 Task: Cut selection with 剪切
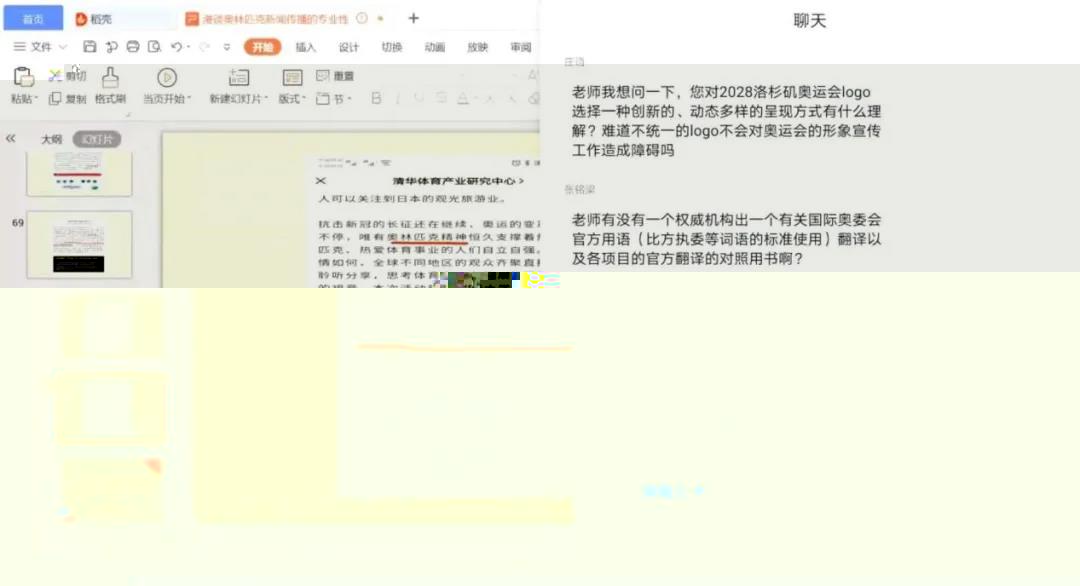tap(68, 76)
